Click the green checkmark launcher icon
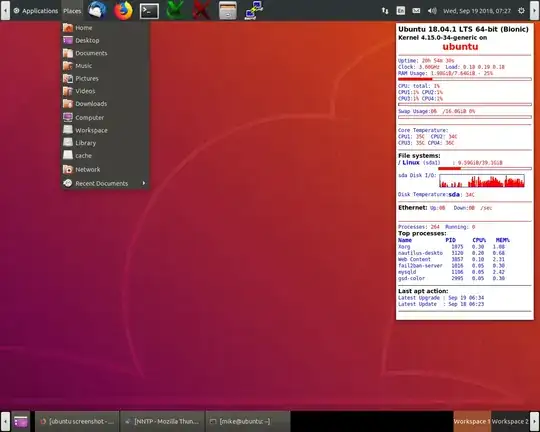The image size is (540, 432). (175, 10)
